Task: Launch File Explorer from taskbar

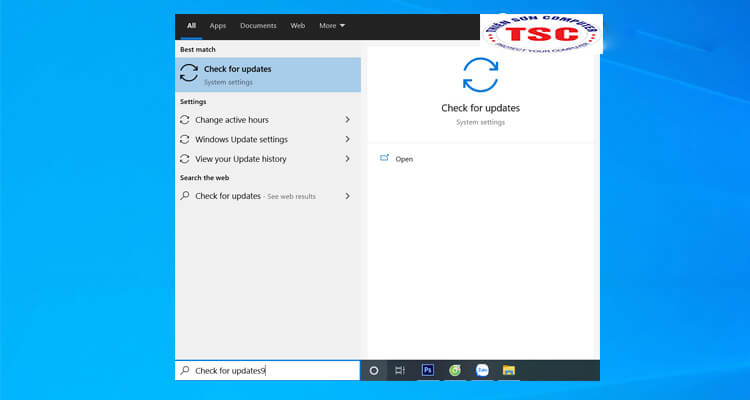Action: coord(508,370)
